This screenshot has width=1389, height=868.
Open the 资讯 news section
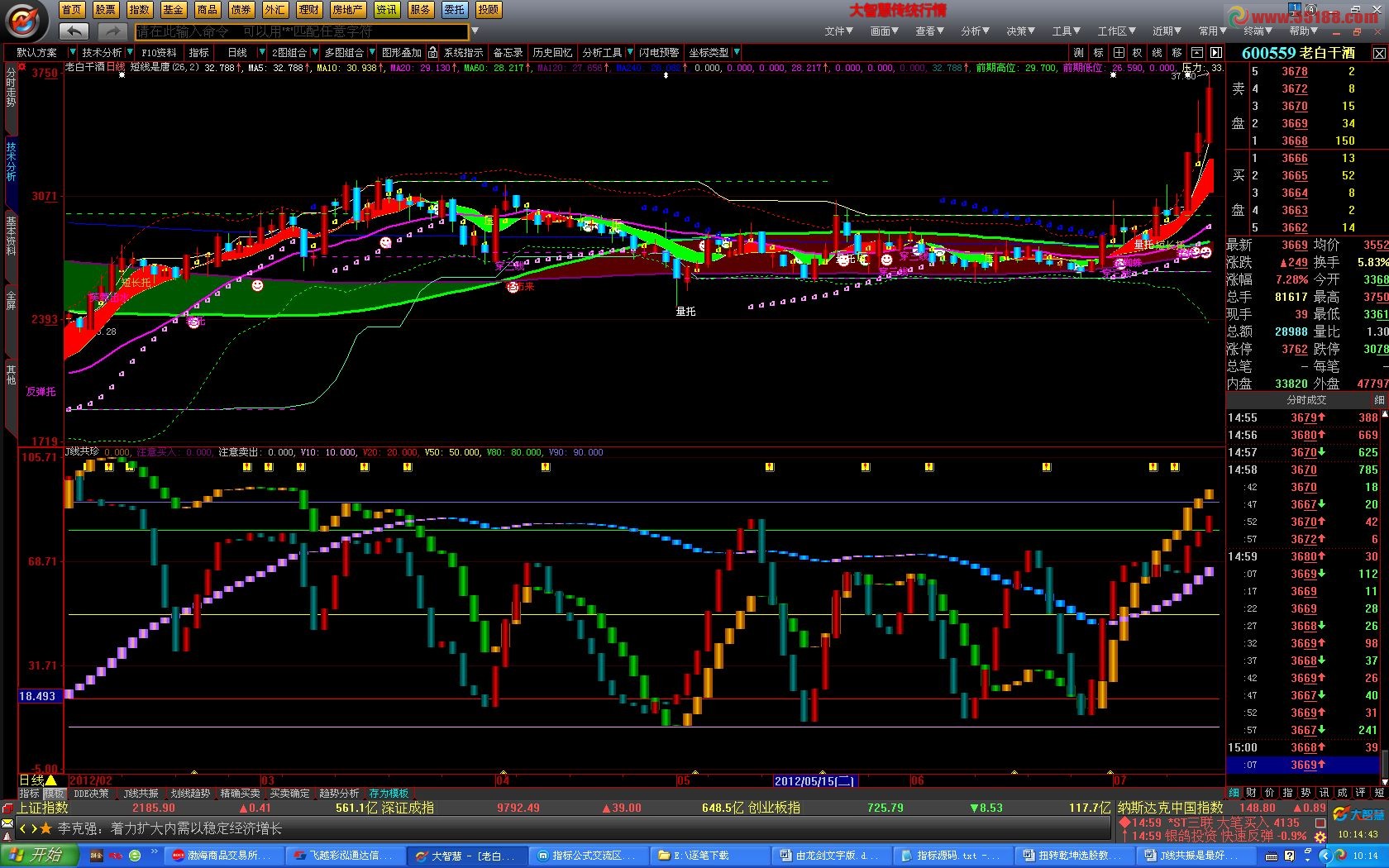coord(386,10)
